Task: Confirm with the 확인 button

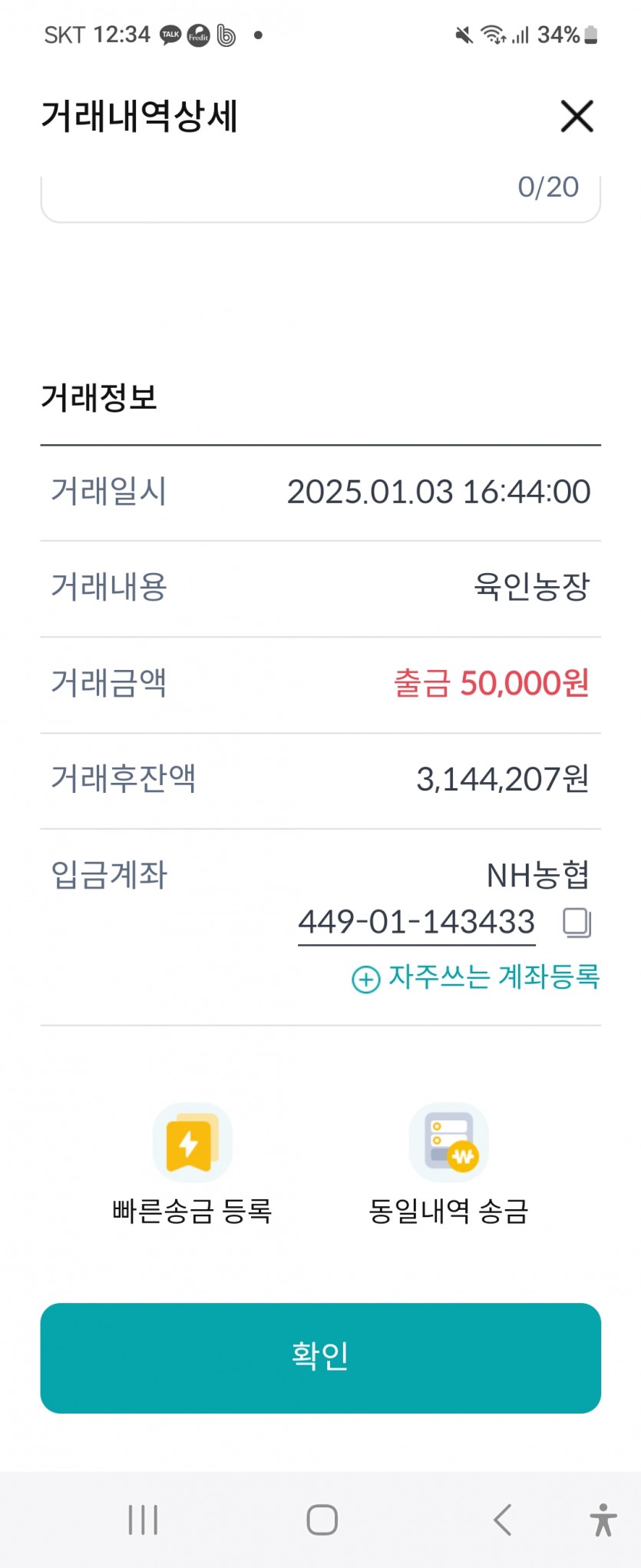Action: coord(320,1357)
